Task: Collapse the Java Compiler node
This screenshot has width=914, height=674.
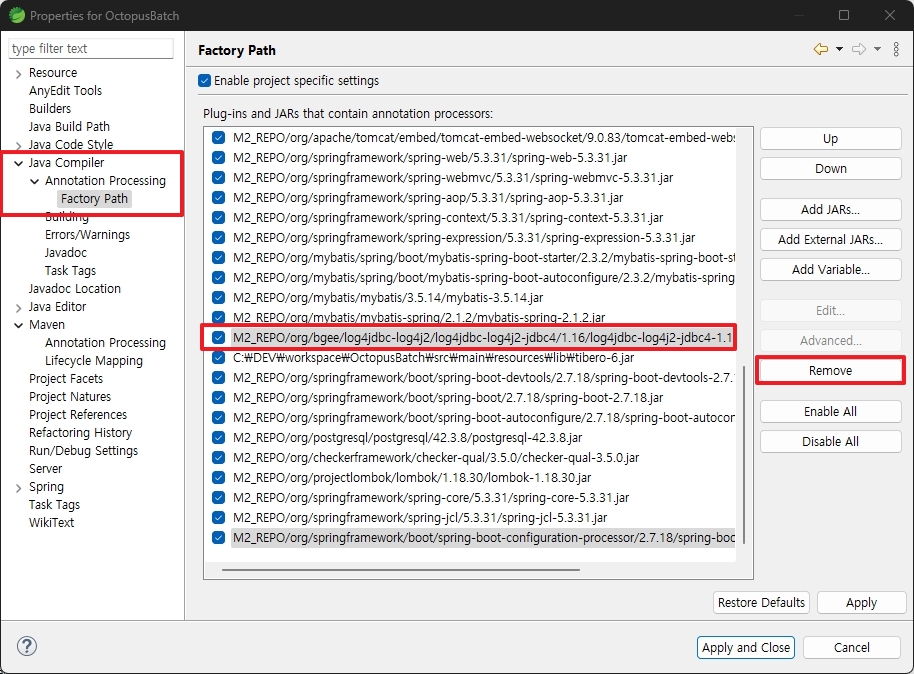Action: (19, 163)
